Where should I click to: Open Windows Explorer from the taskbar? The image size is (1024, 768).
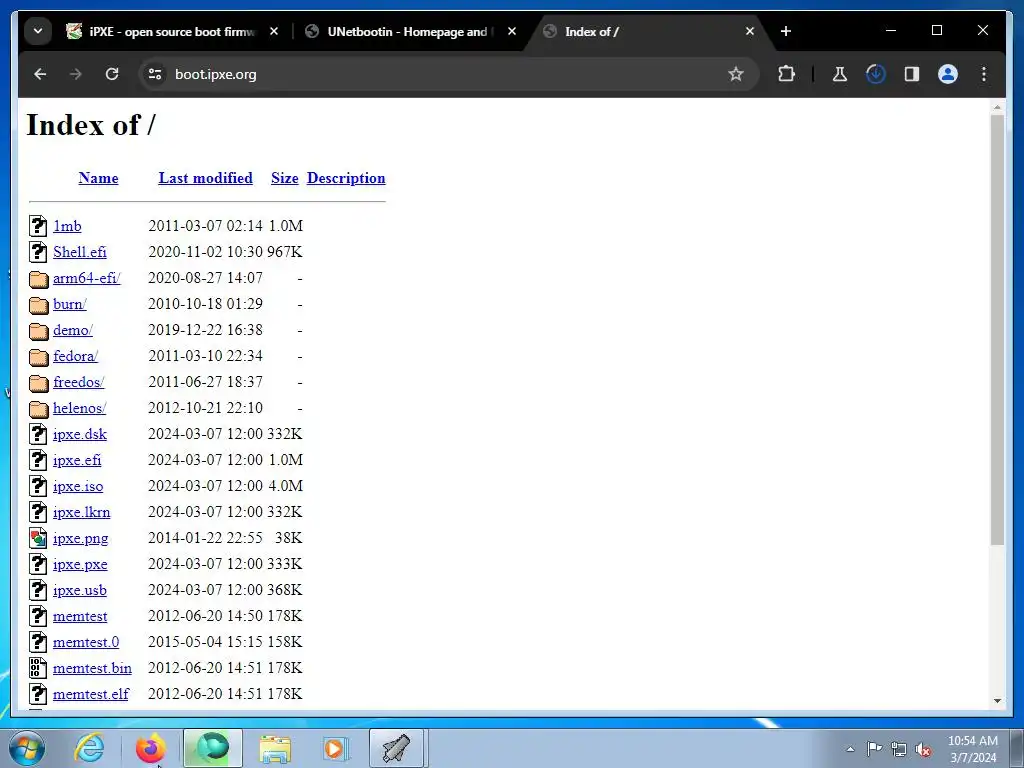point(275,748)
